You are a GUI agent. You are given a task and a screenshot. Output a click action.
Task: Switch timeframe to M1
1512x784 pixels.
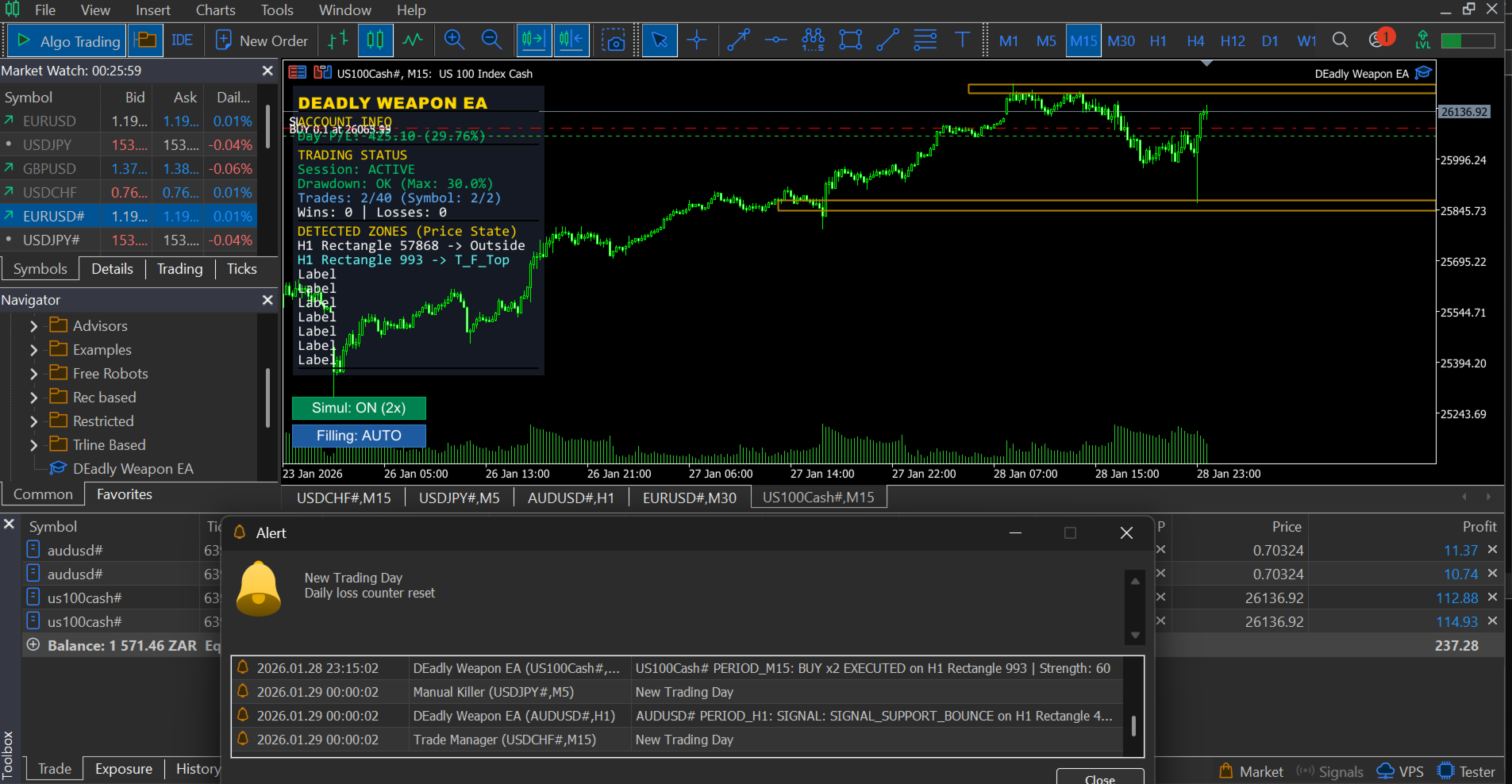(1009, 40)
